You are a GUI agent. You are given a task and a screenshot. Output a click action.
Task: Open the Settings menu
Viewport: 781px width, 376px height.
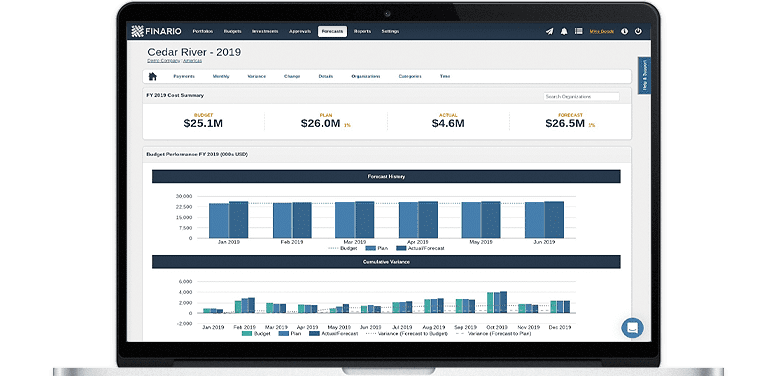click(x=390, y=31)
